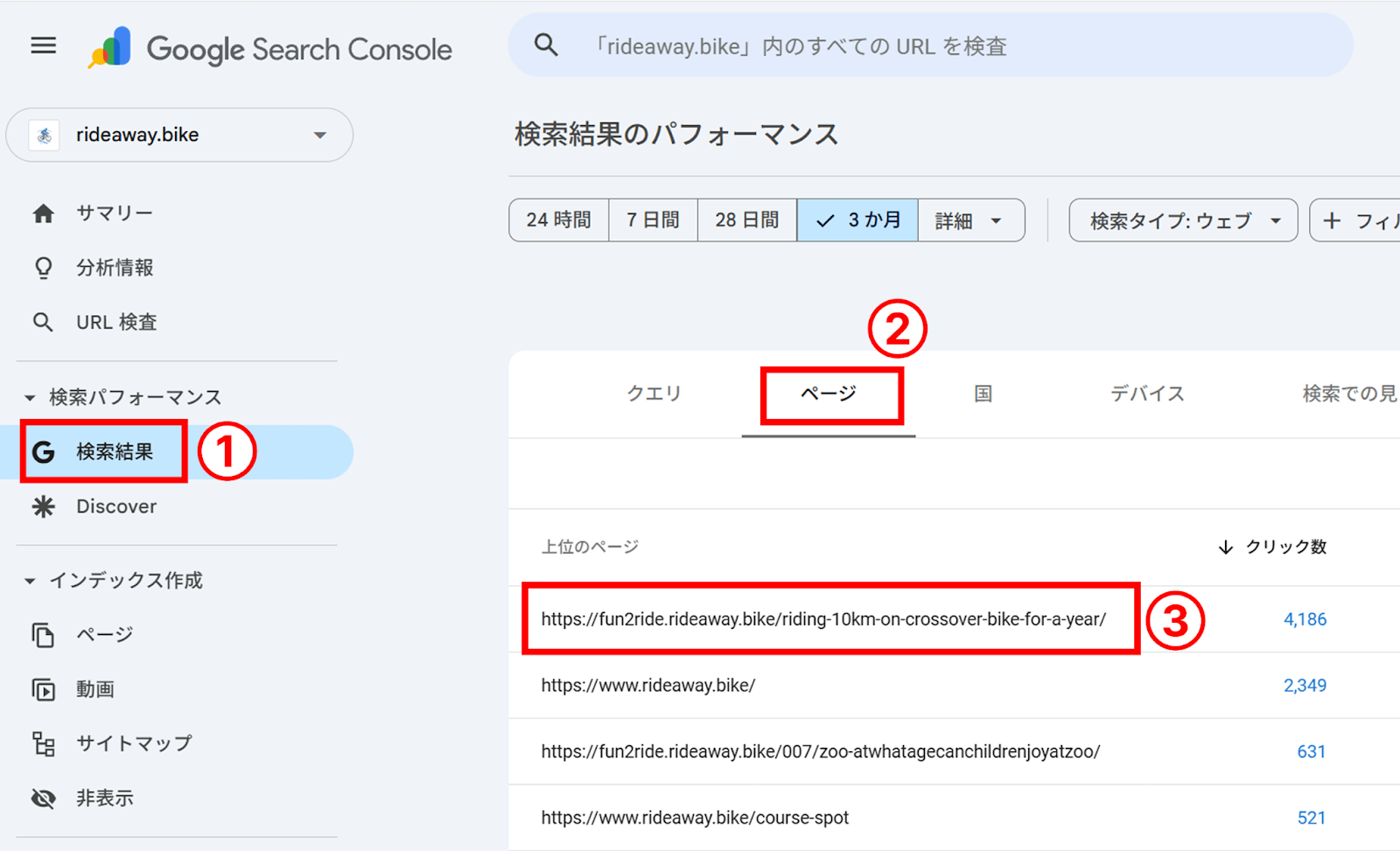Click the 4,186 clicks link
1400x851 pixels.
[1305, 618]
